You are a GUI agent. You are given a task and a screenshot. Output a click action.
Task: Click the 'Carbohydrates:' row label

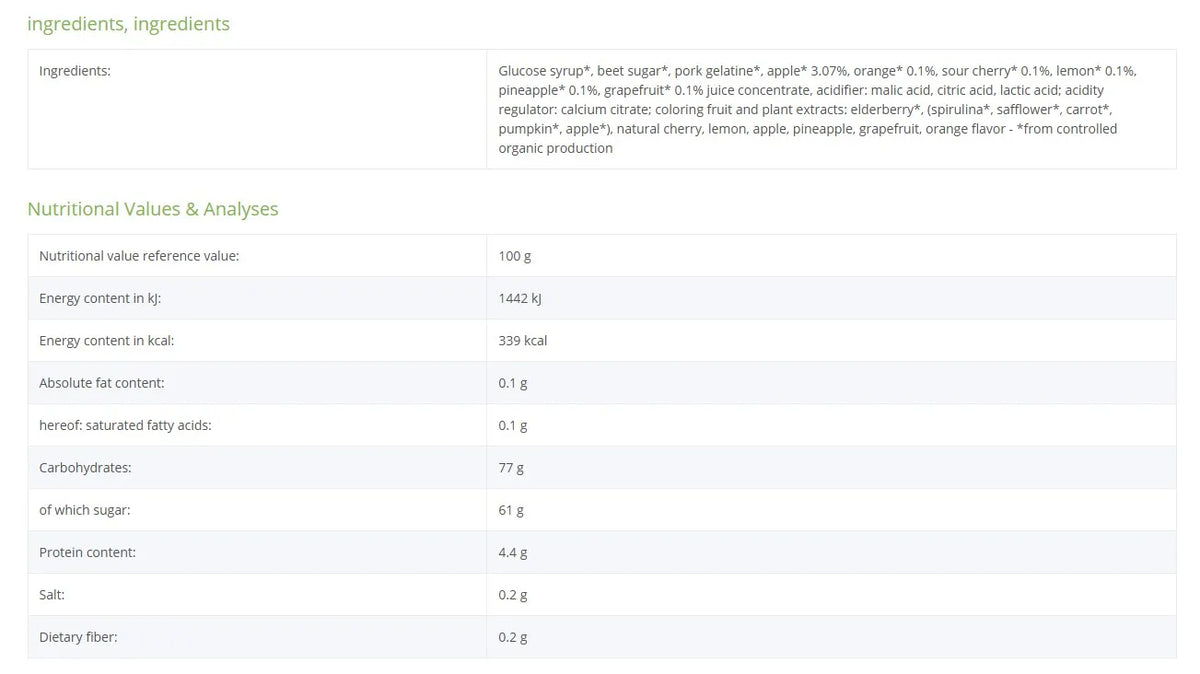(85, 467)
